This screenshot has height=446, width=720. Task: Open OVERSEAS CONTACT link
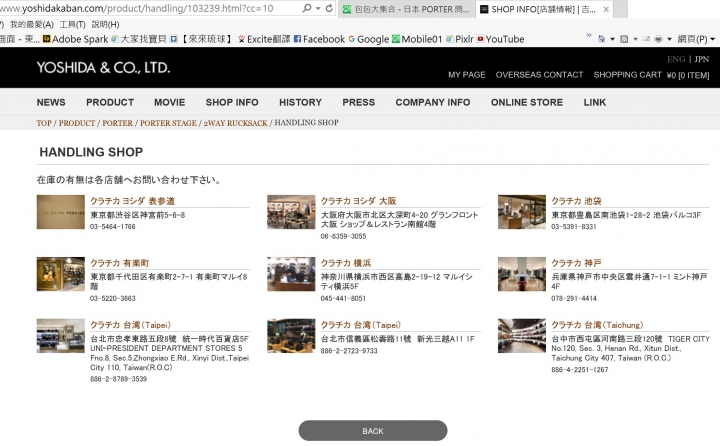click(x=539, y=75)
